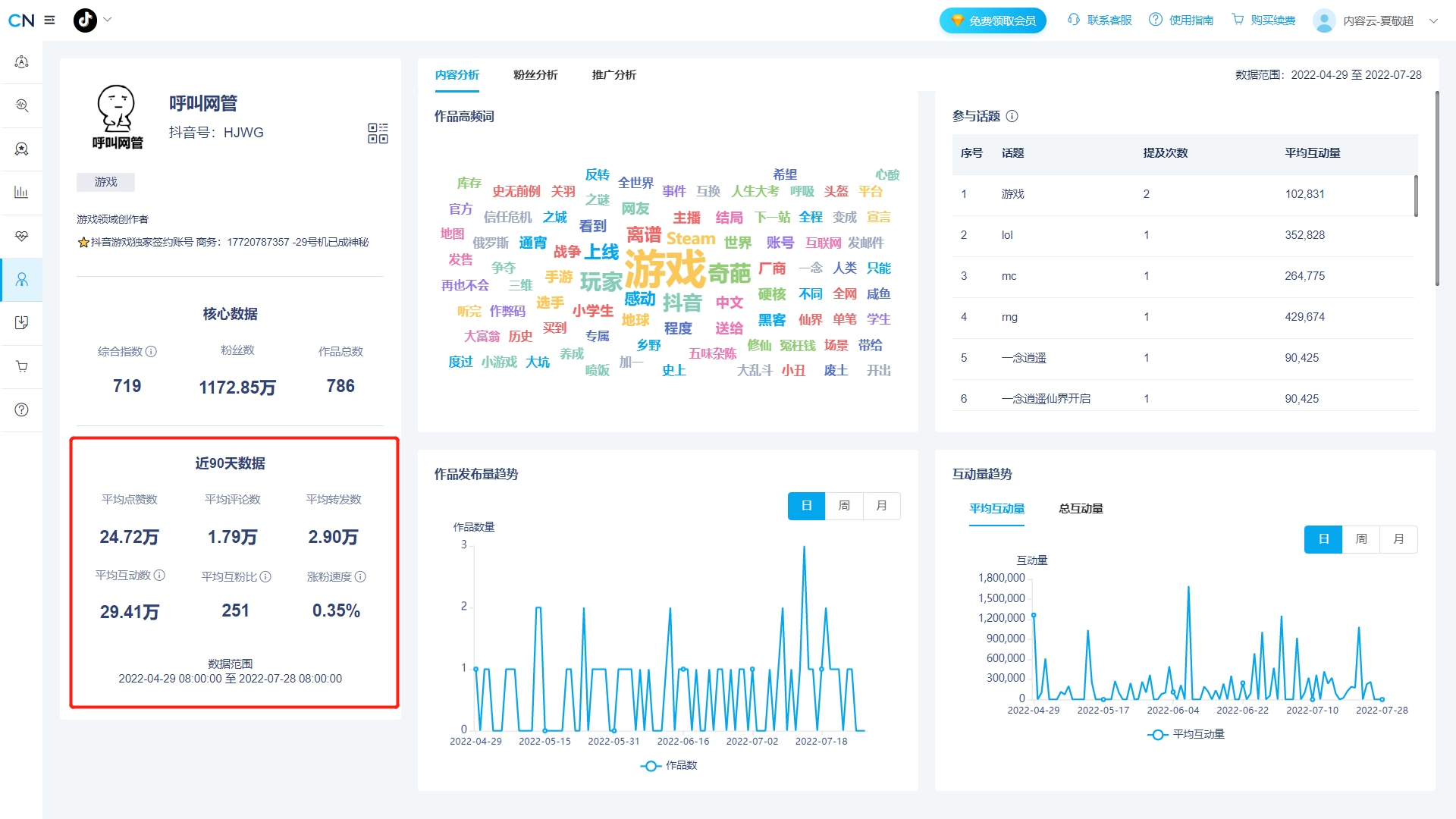The height and width of the screenshot is (819, 1456).
Task: Select 日 in 作品发布量趋势 chart
Action: [x=807, y=506]
